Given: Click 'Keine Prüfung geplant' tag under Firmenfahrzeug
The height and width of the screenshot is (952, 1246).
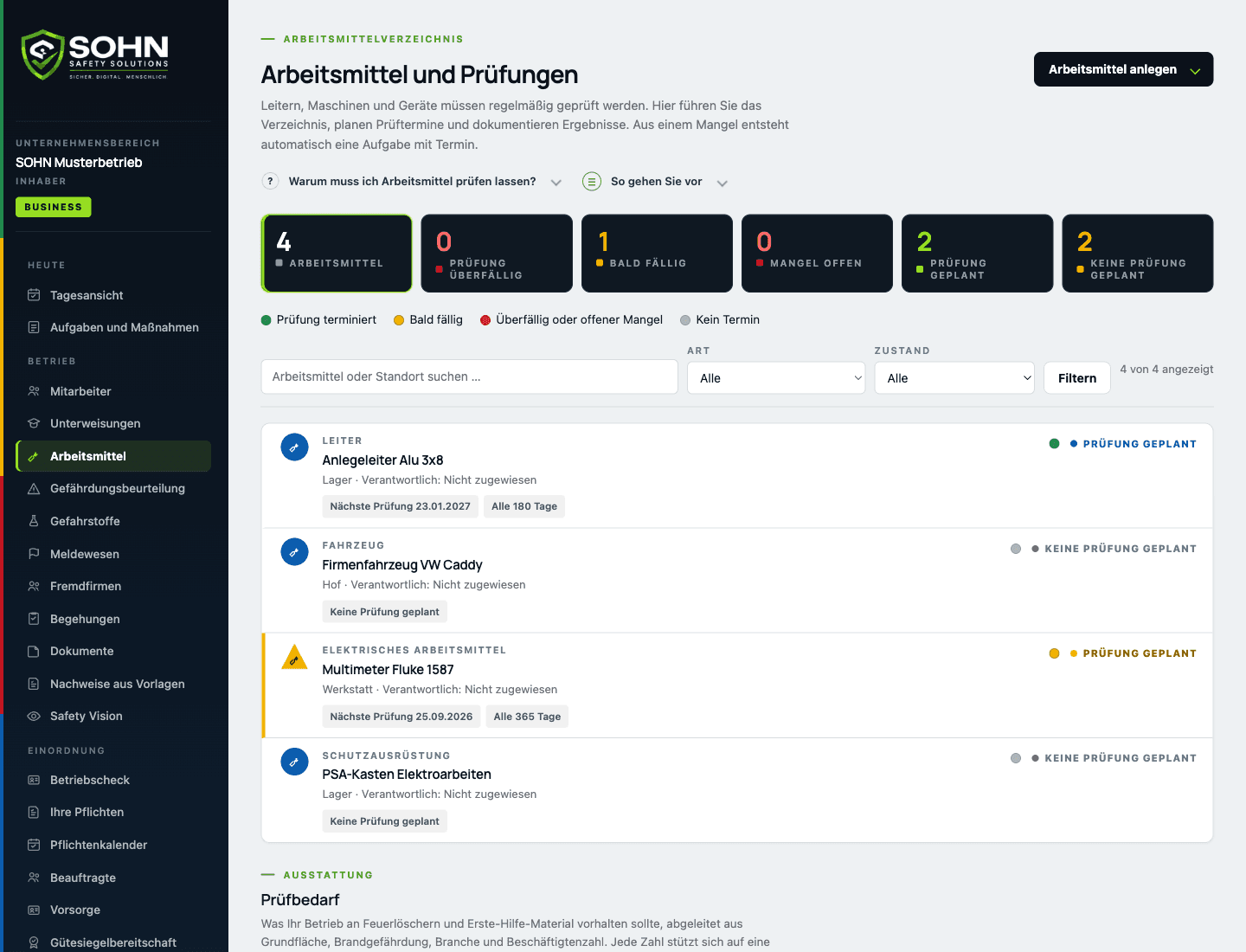Looking at the screenshot, I should 384,612.
